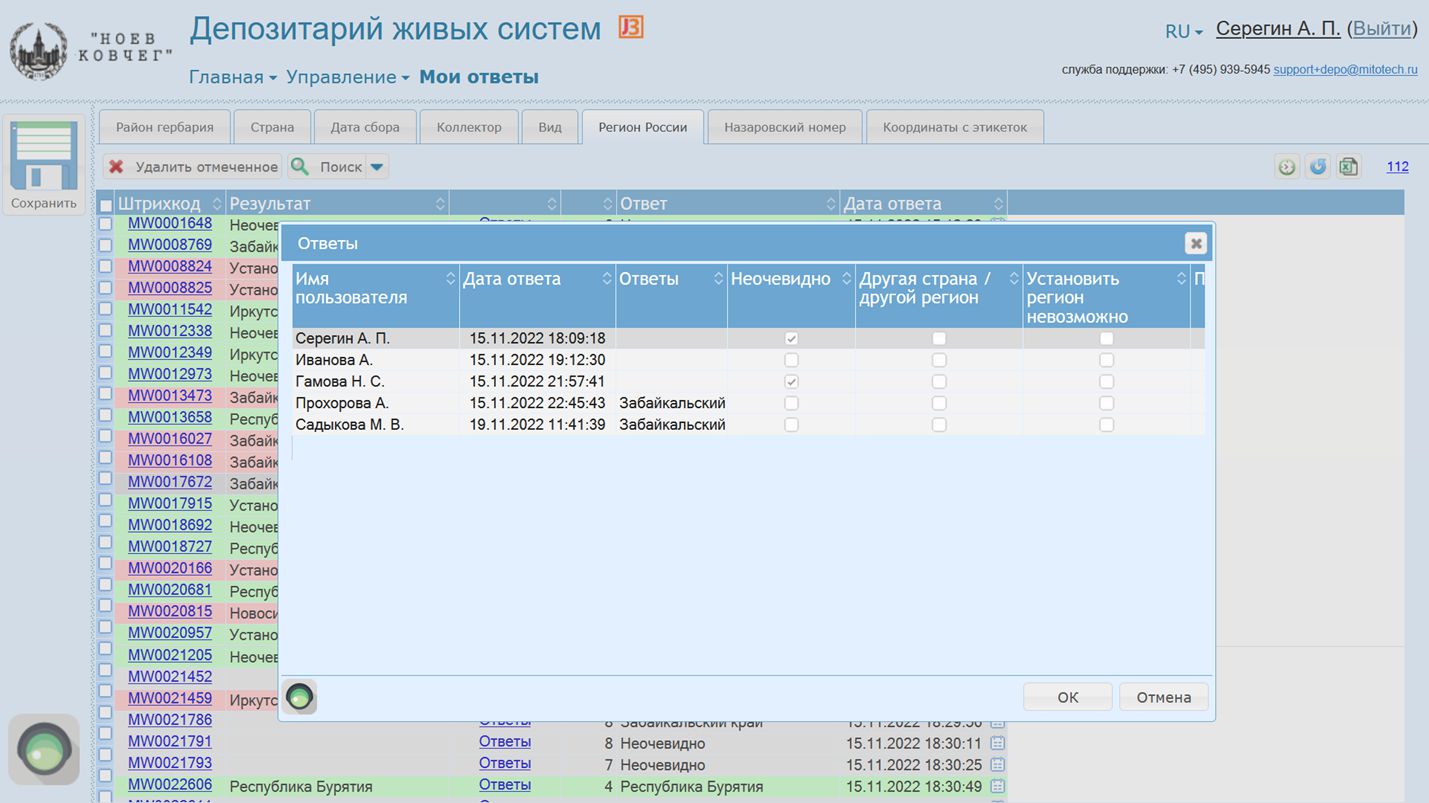
Task: Switch to Район гербария tab
Action: (x=165, y=127)
